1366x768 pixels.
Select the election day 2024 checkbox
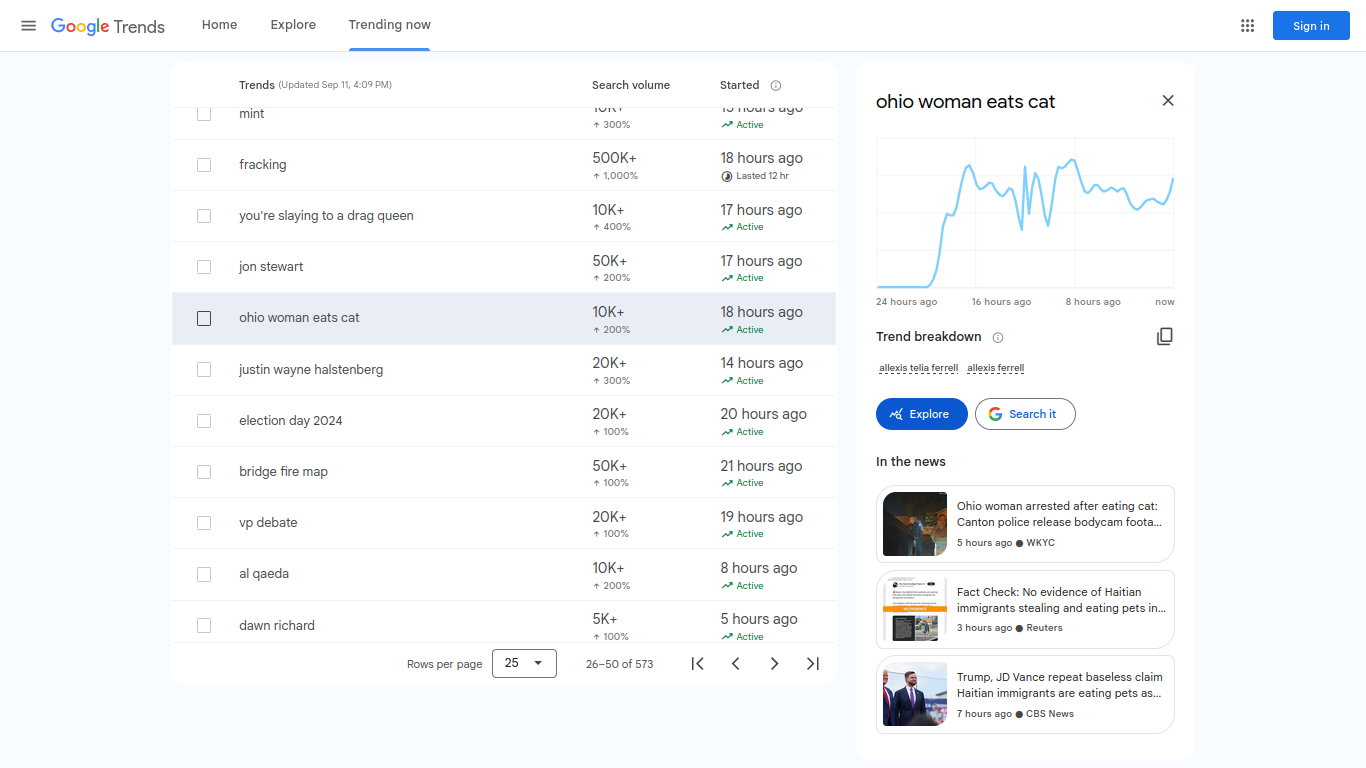pyautogui.click(x=204, y=421)
